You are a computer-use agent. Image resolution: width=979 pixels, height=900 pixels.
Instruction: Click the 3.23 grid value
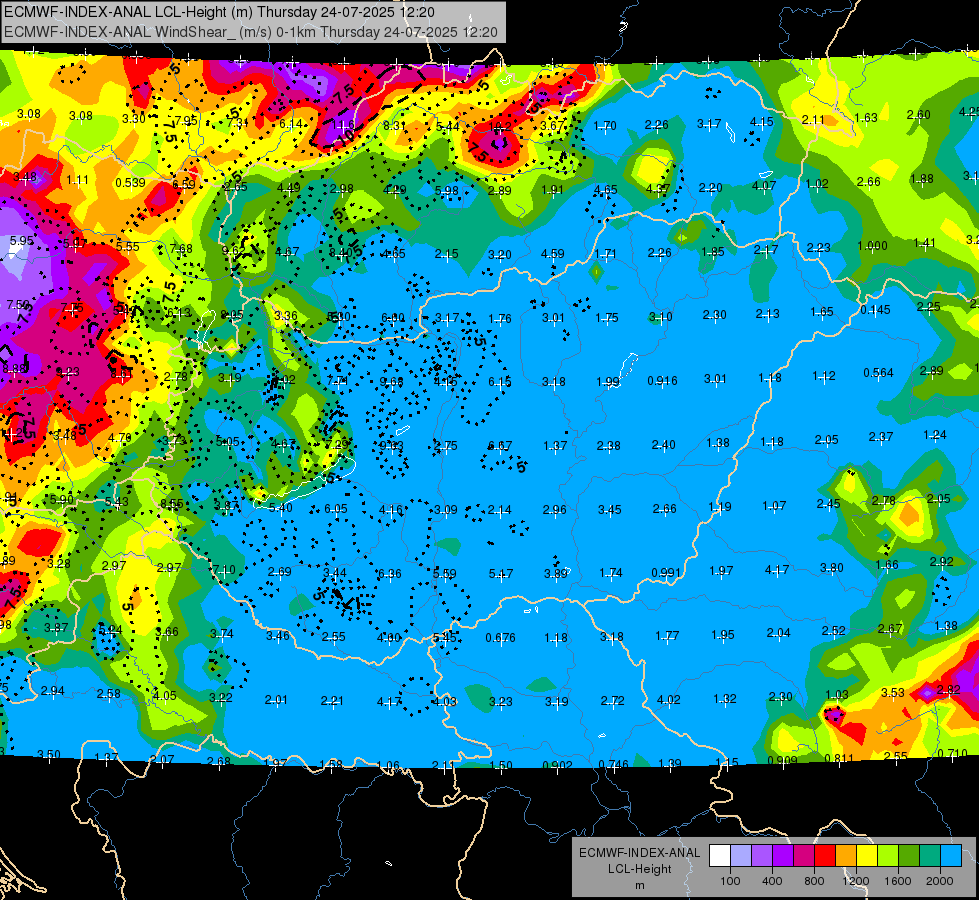coord(501,702)
